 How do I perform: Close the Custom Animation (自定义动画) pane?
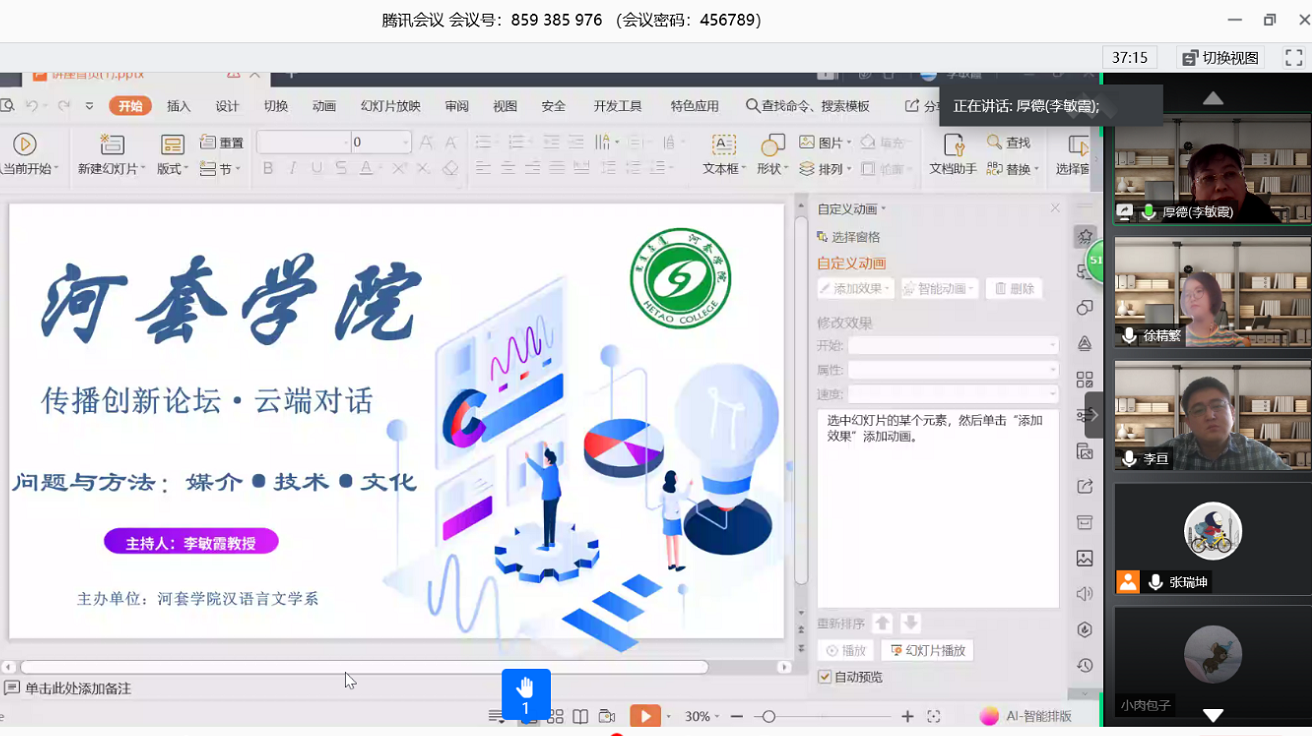(x=1055, y=208)
